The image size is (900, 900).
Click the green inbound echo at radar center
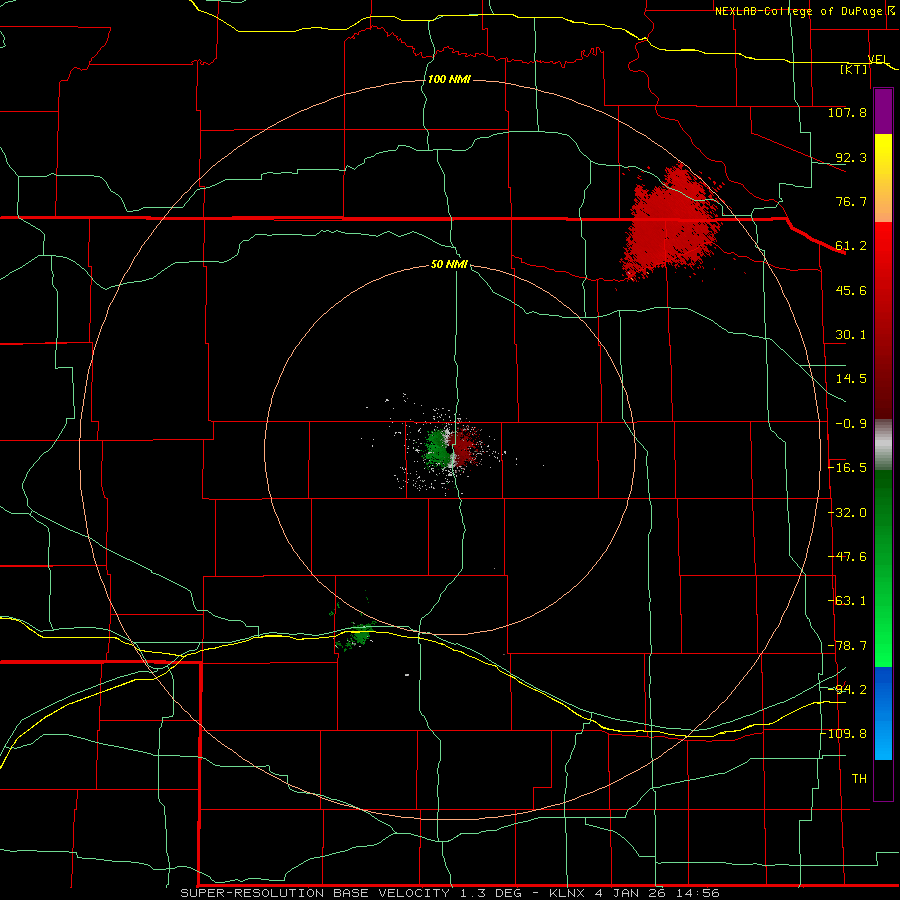(x=437, y=447)
